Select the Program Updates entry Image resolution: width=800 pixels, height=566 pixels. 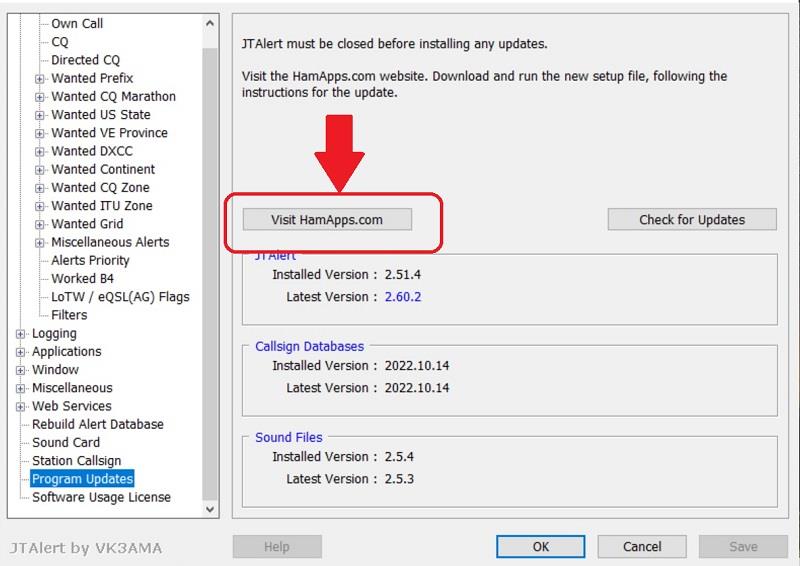click(x=82, y=479)
